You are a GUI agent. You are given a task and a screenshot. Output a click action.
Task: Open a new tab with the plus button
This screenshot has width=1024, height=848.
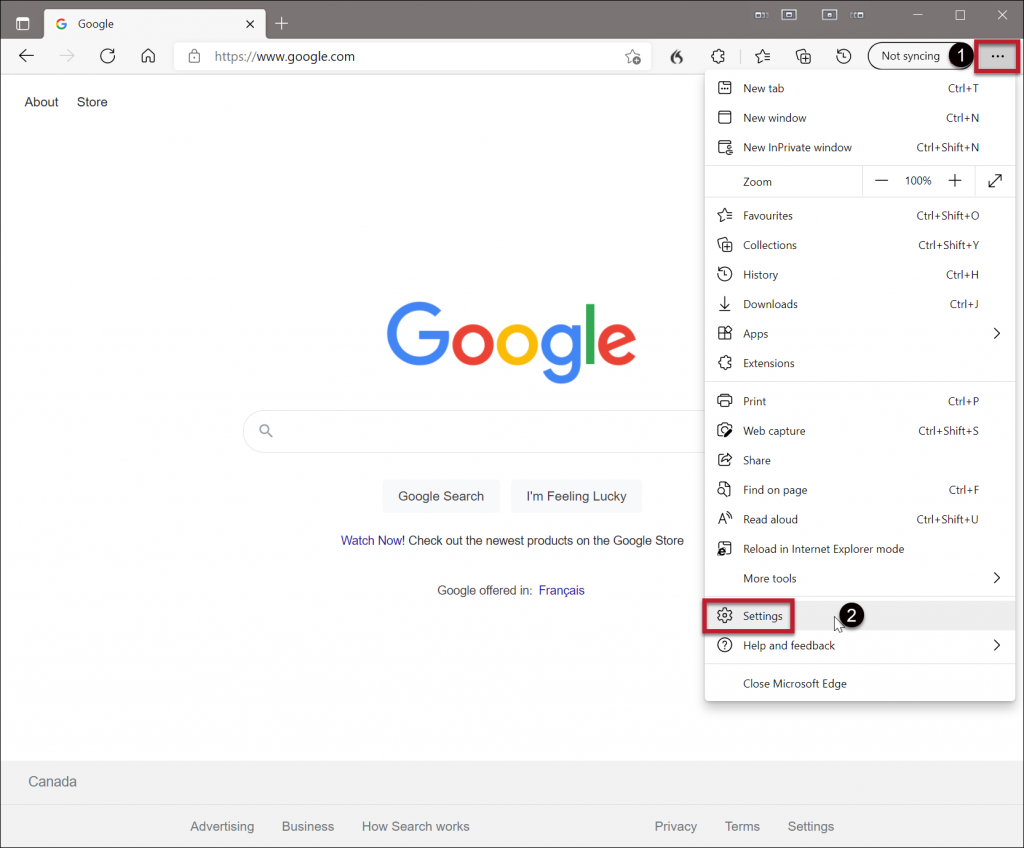coord(281,24)
